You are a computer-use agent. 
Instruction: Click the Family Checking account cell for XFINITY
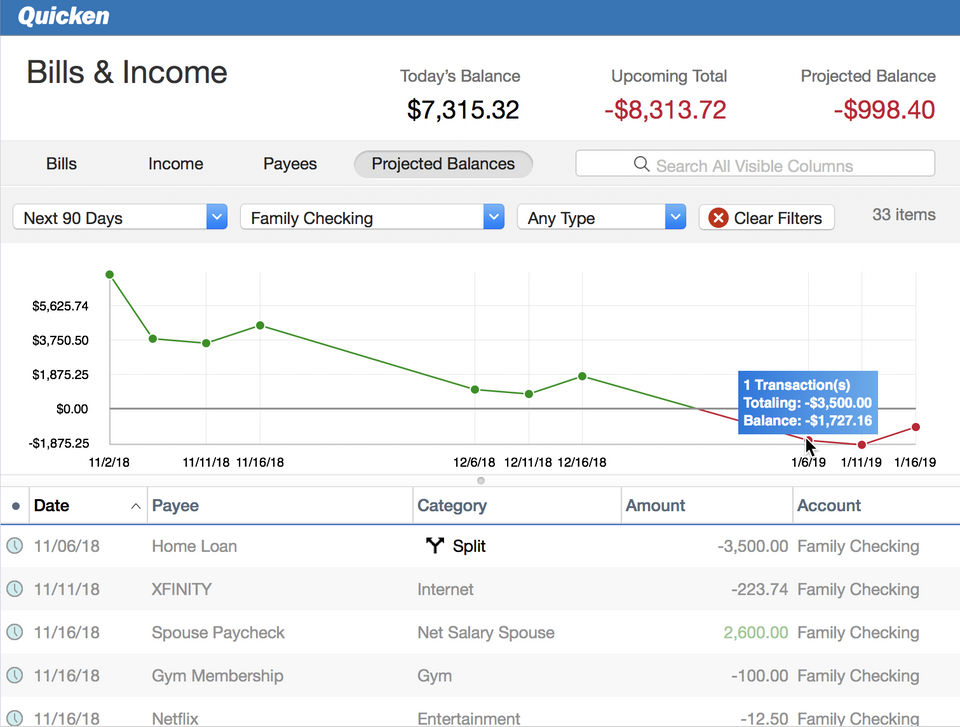point(858,589)
